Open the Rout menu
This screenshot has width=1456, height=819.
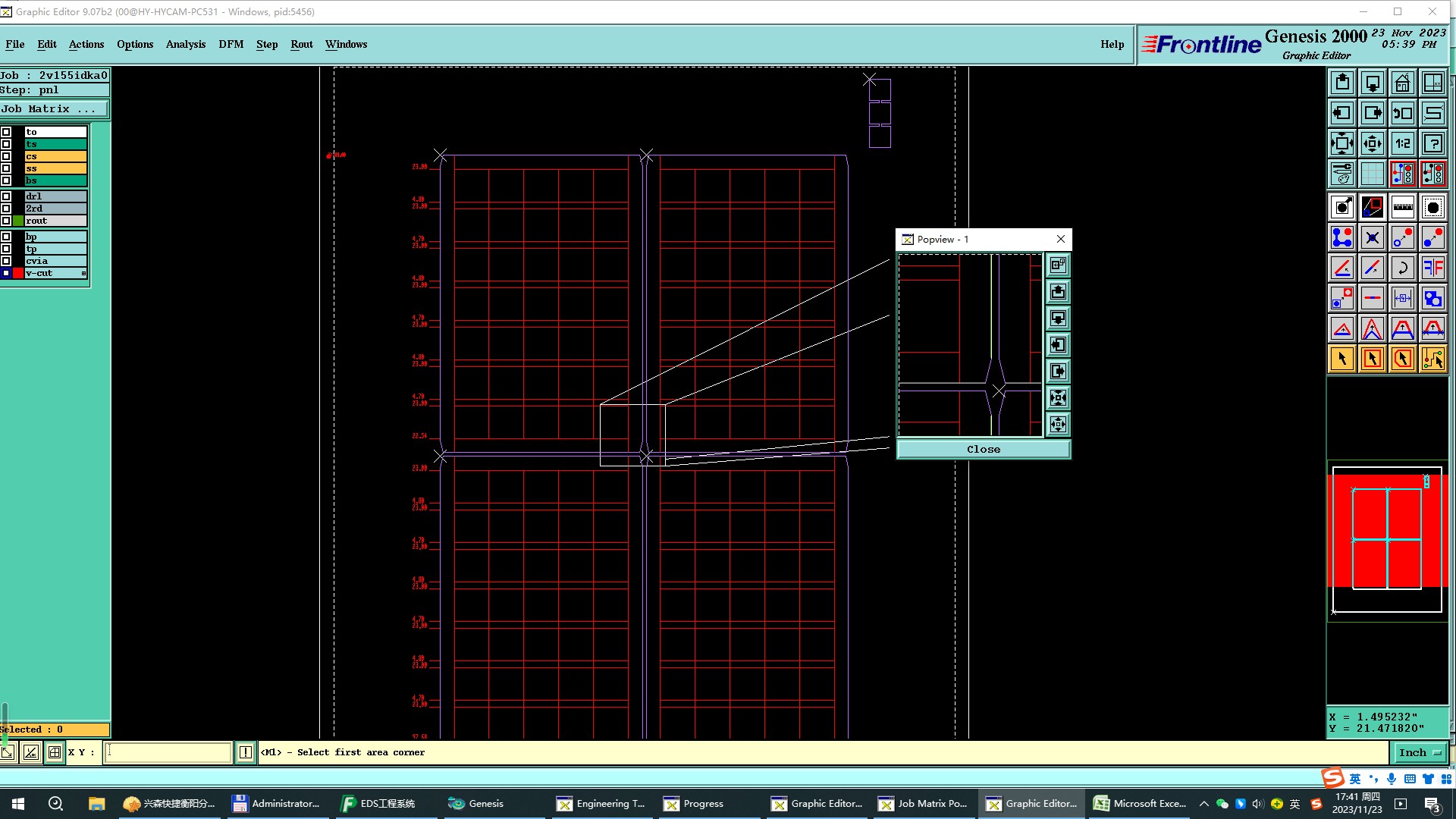pyautogui.click(x=301, y=44)
